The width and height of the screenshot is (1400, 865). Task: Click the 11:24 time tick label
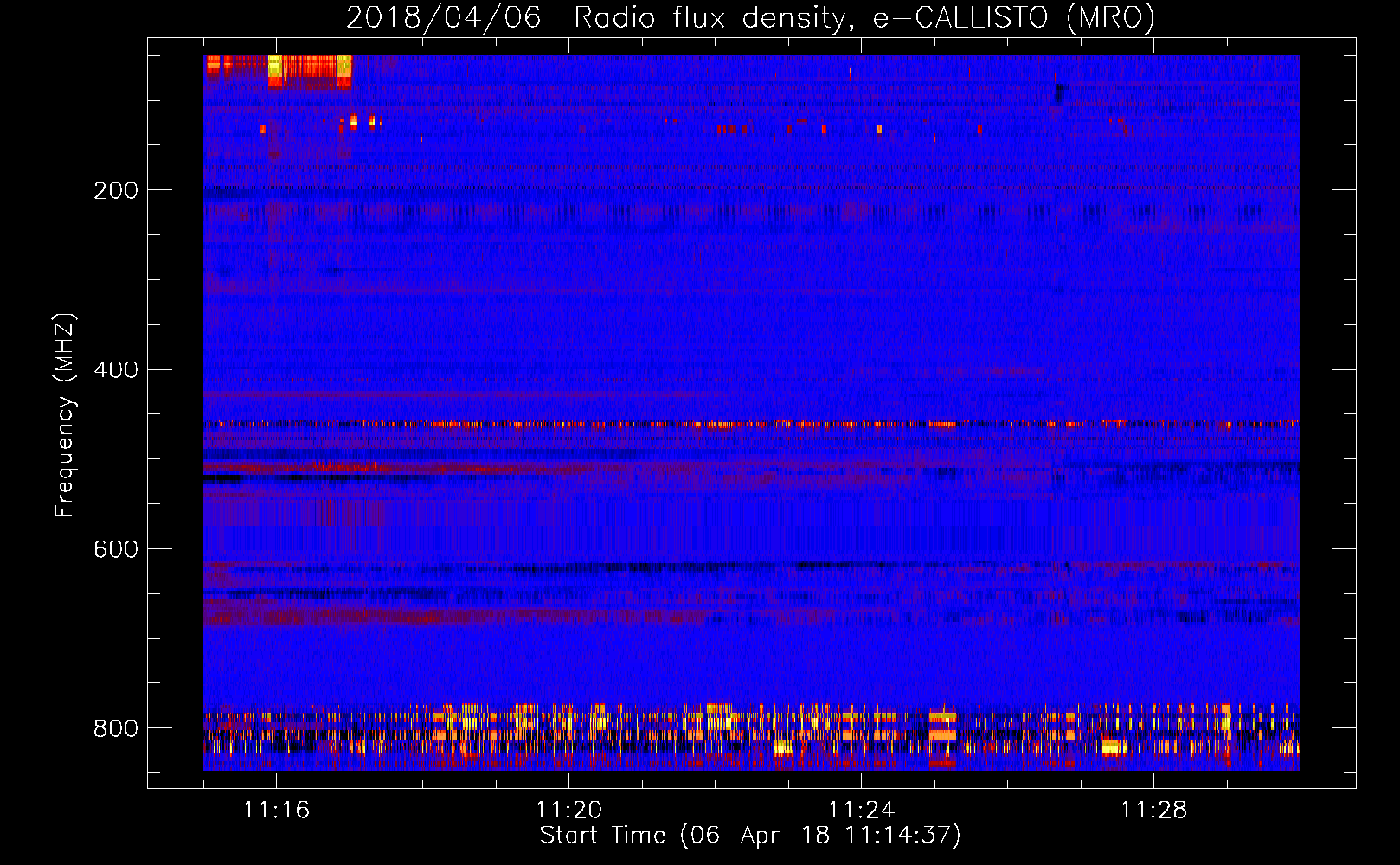861,810
